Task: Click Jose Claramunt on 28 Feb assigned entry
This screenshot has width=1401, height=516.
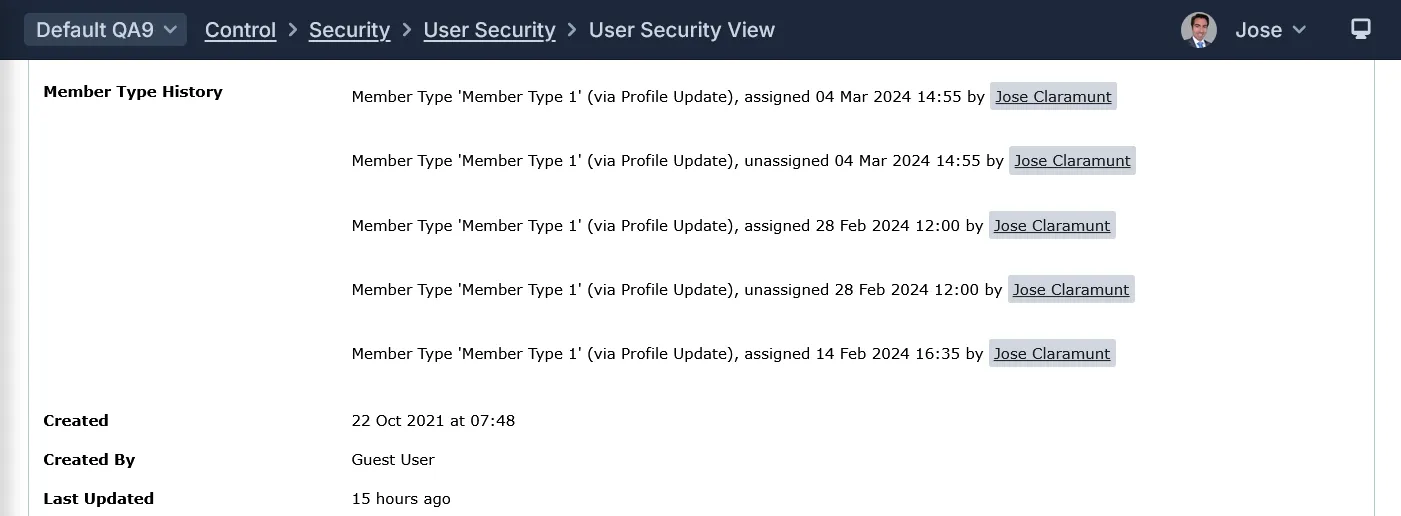Action: [1052, 226]
